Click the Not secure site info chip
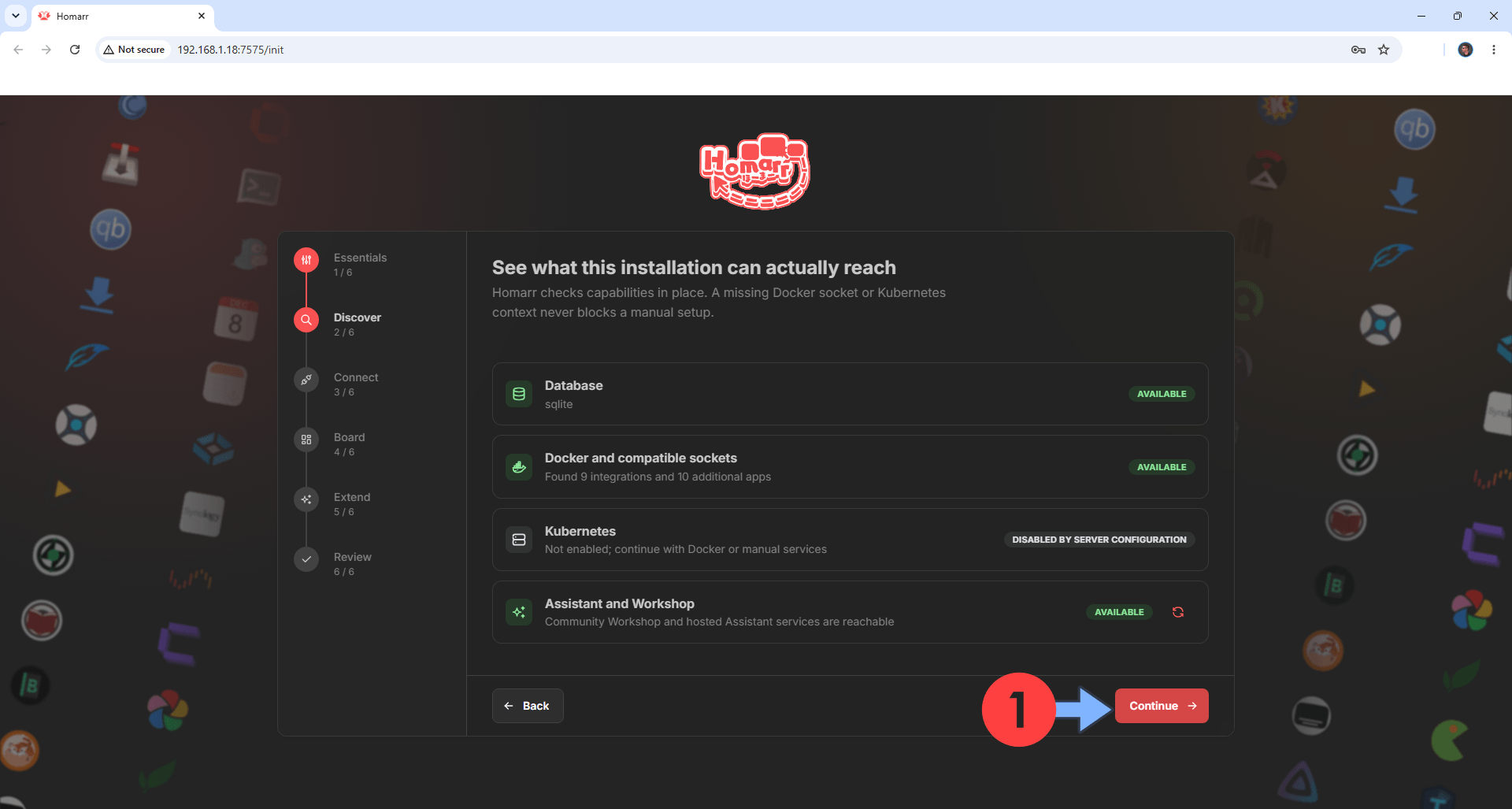 pyautogui.click(x=134, y=50)
